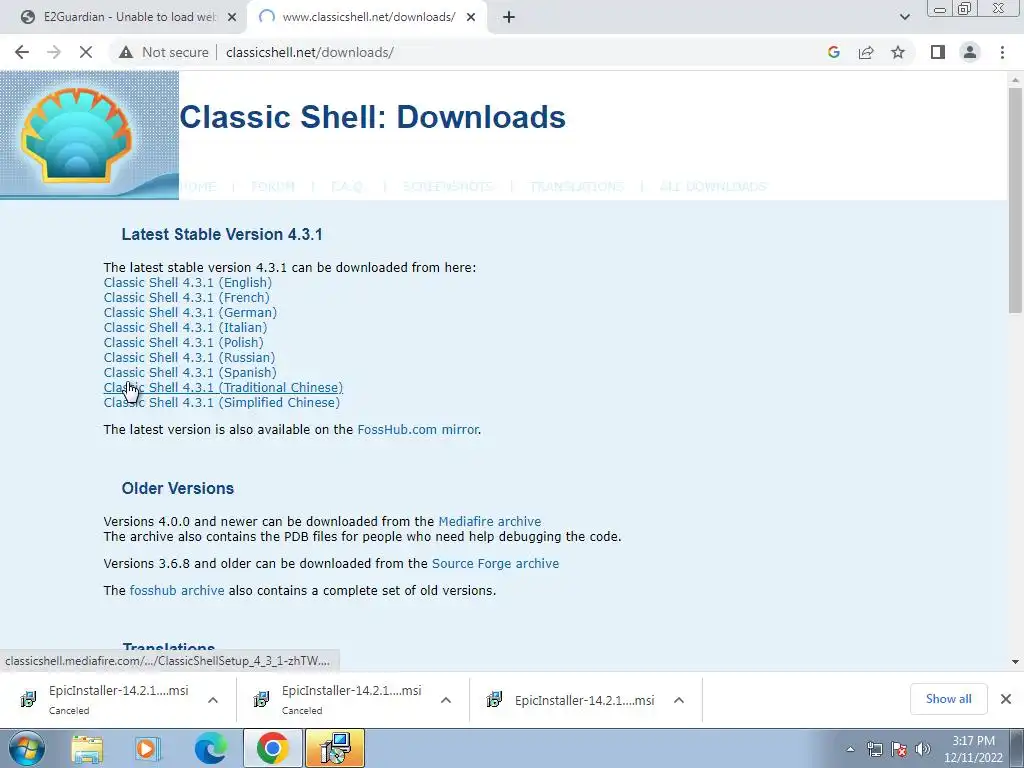
Task: Download Classic Shell 4.3.1 (Italian)
Action: (x=185, y=328)
